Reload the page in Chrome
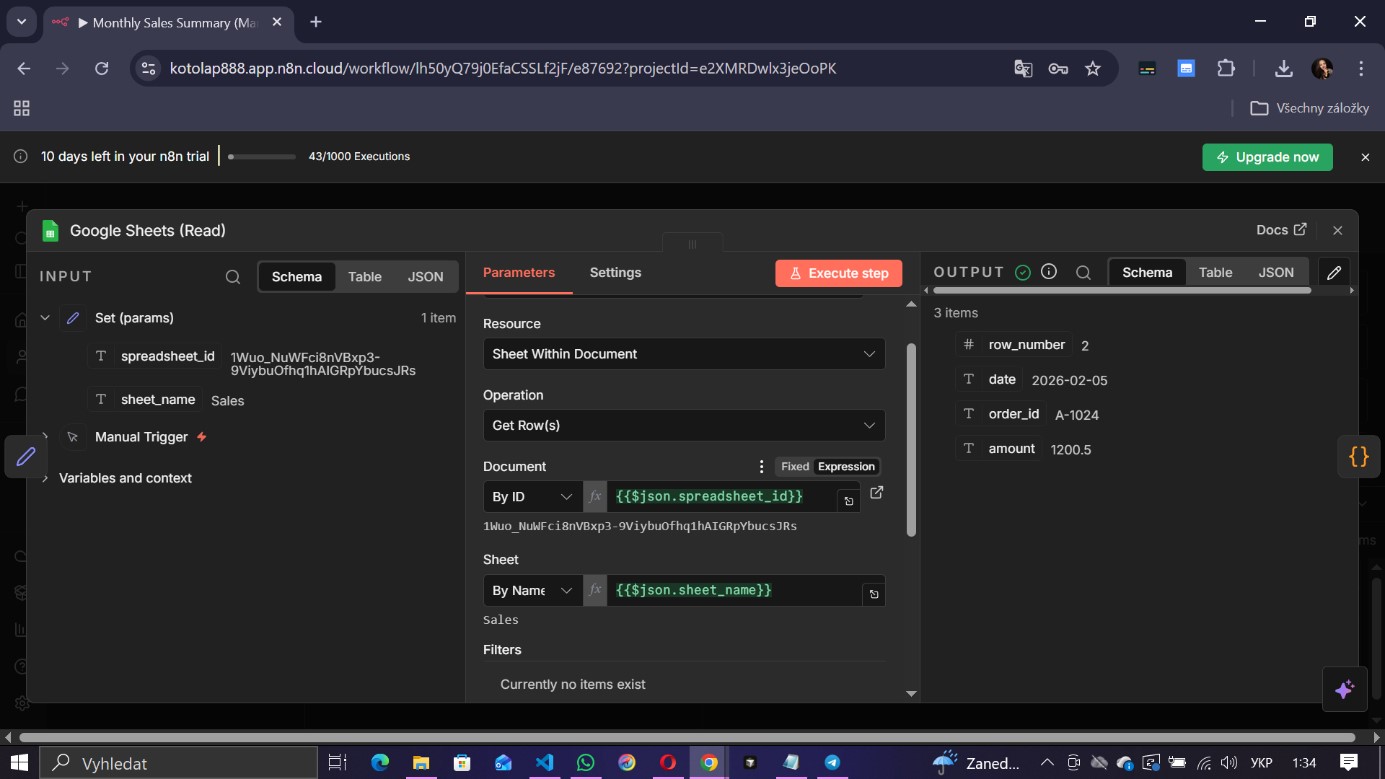Screen dimensions: 1385x779 point(101,69)
